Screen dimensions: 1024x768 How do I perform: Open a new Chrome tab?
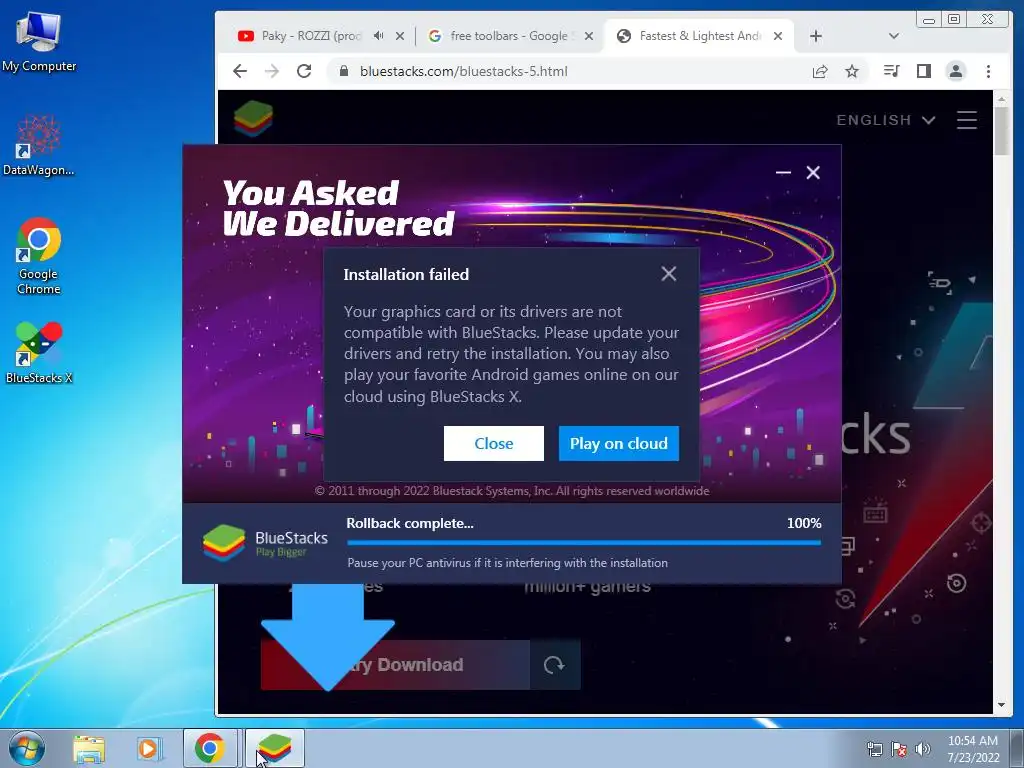(x=816, y=36)
